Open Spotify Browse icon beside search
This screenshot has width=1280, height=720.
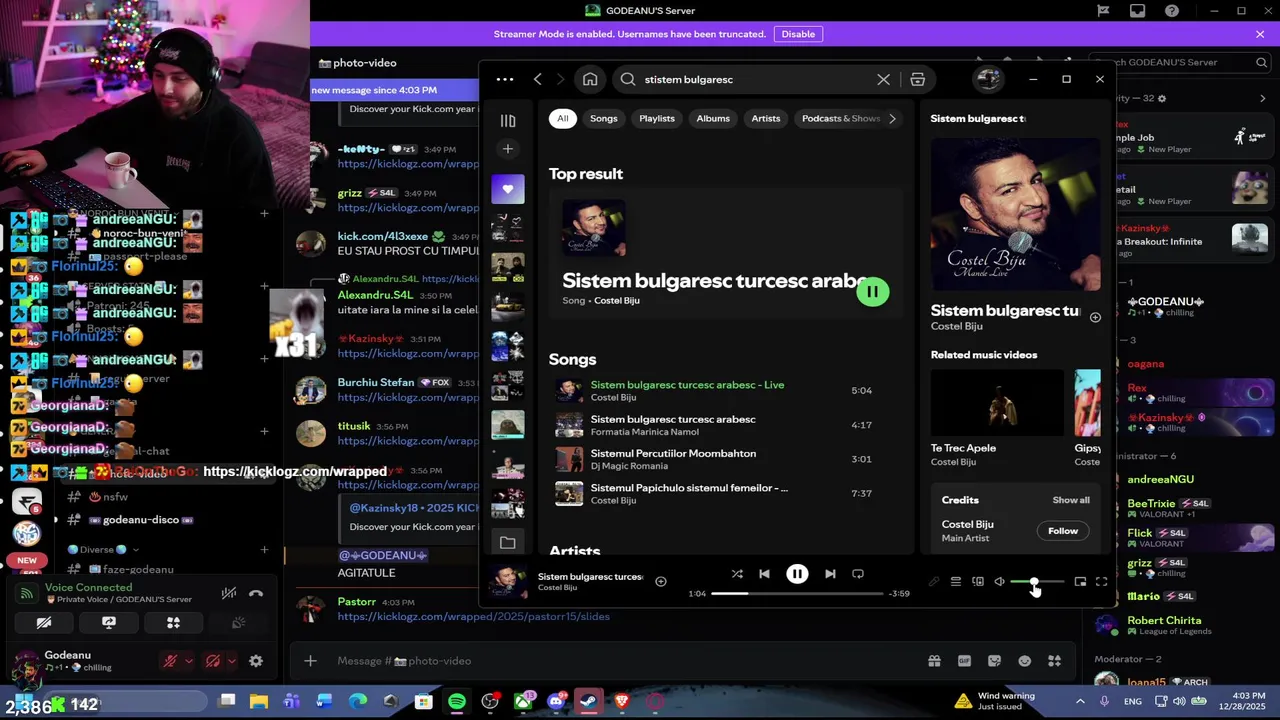(x=917, y=79)
